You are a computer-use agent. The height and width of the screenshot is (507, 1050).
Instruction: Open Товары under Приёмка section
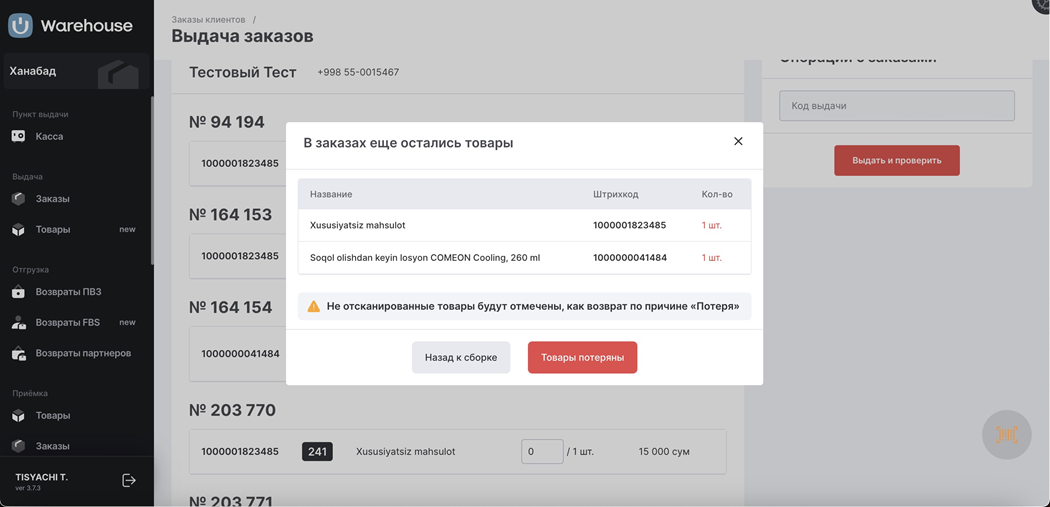tap(52, 416)
